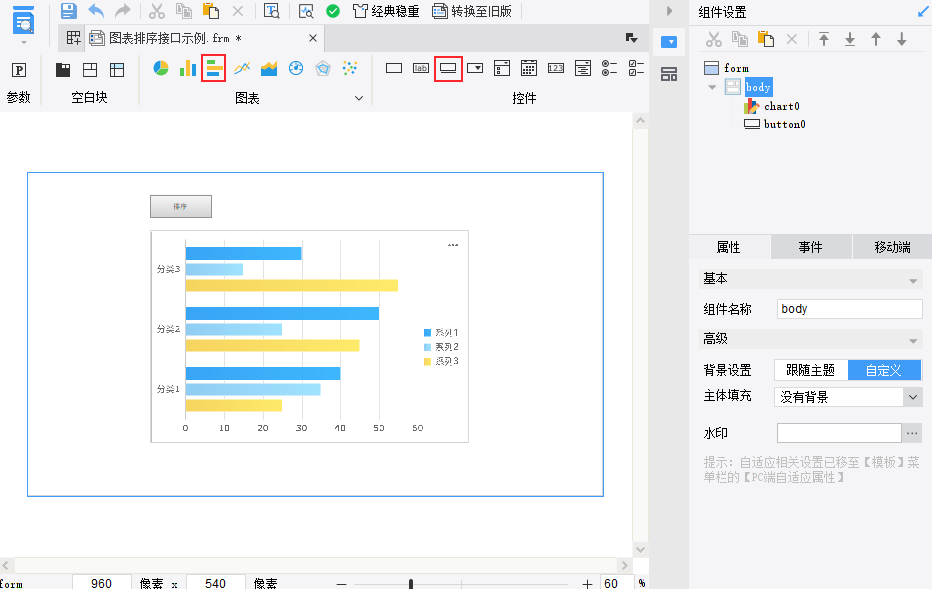Select the button widget icon

pyautogui.click(x=448, y=68)
